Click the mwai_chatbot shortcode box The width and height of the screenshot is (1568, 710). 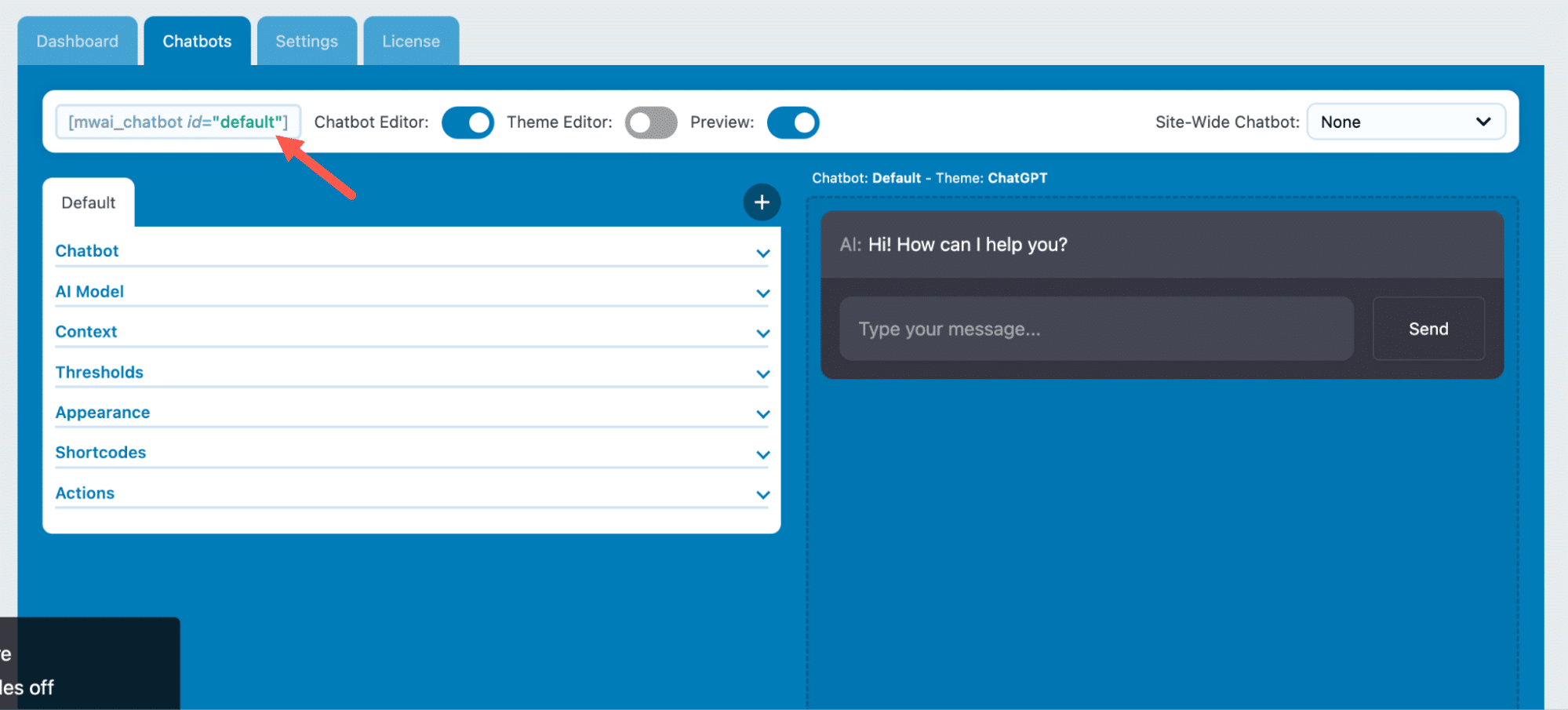178,122
